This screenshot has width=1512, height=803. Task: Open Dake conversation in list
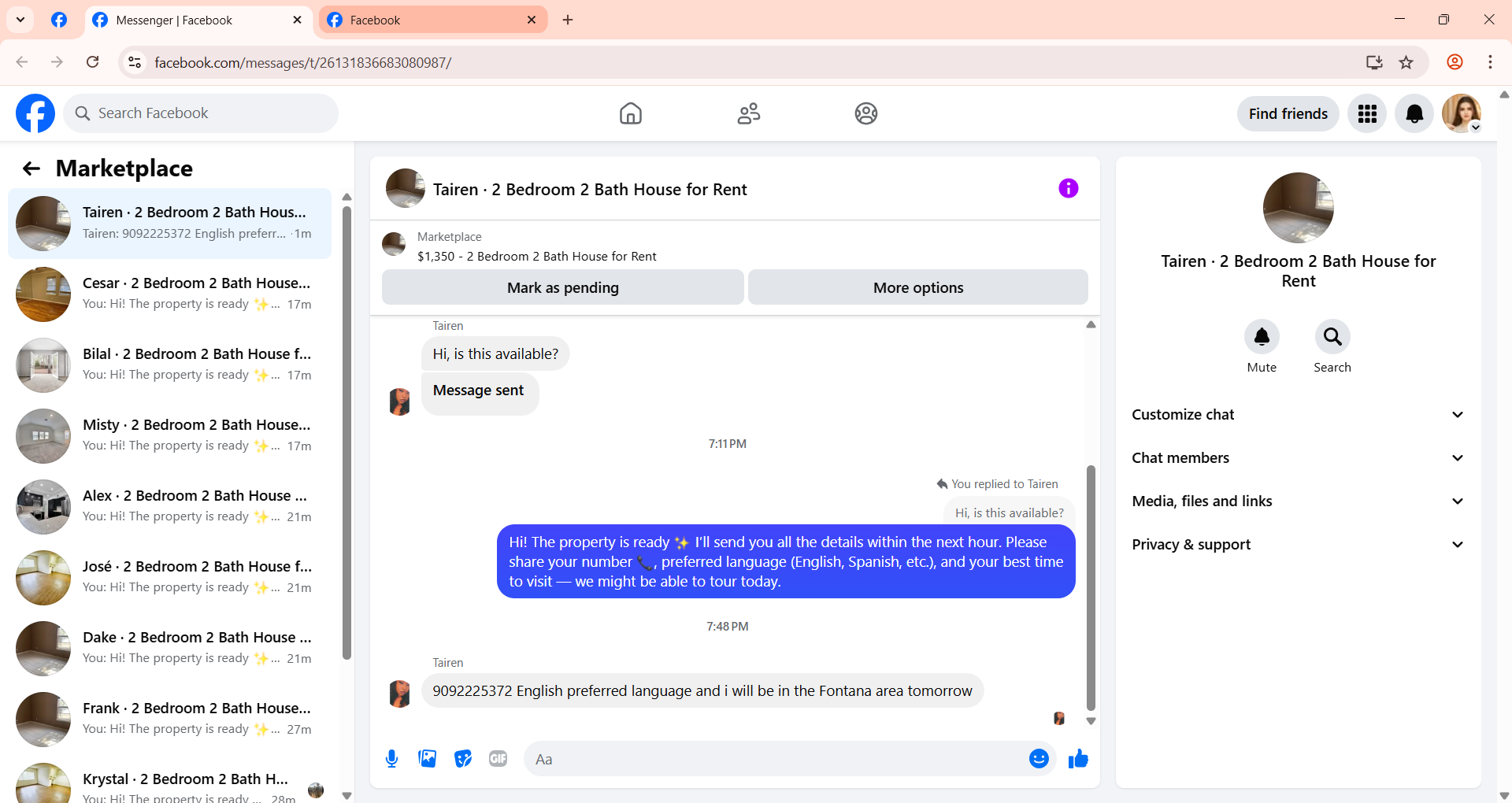click(x=169, y=649)
